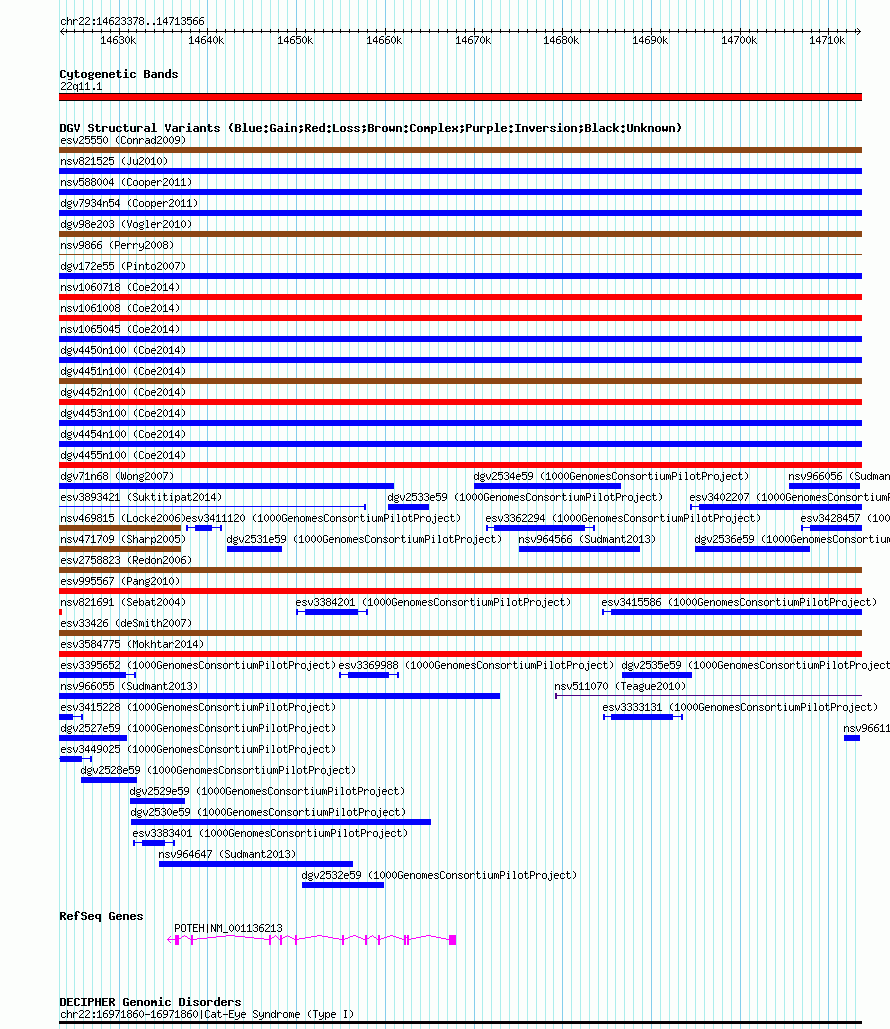This screenshot has width=890, height=1029.
Task: Open variant nsv821691 (Sebat2004)
Action: point(123,602)
